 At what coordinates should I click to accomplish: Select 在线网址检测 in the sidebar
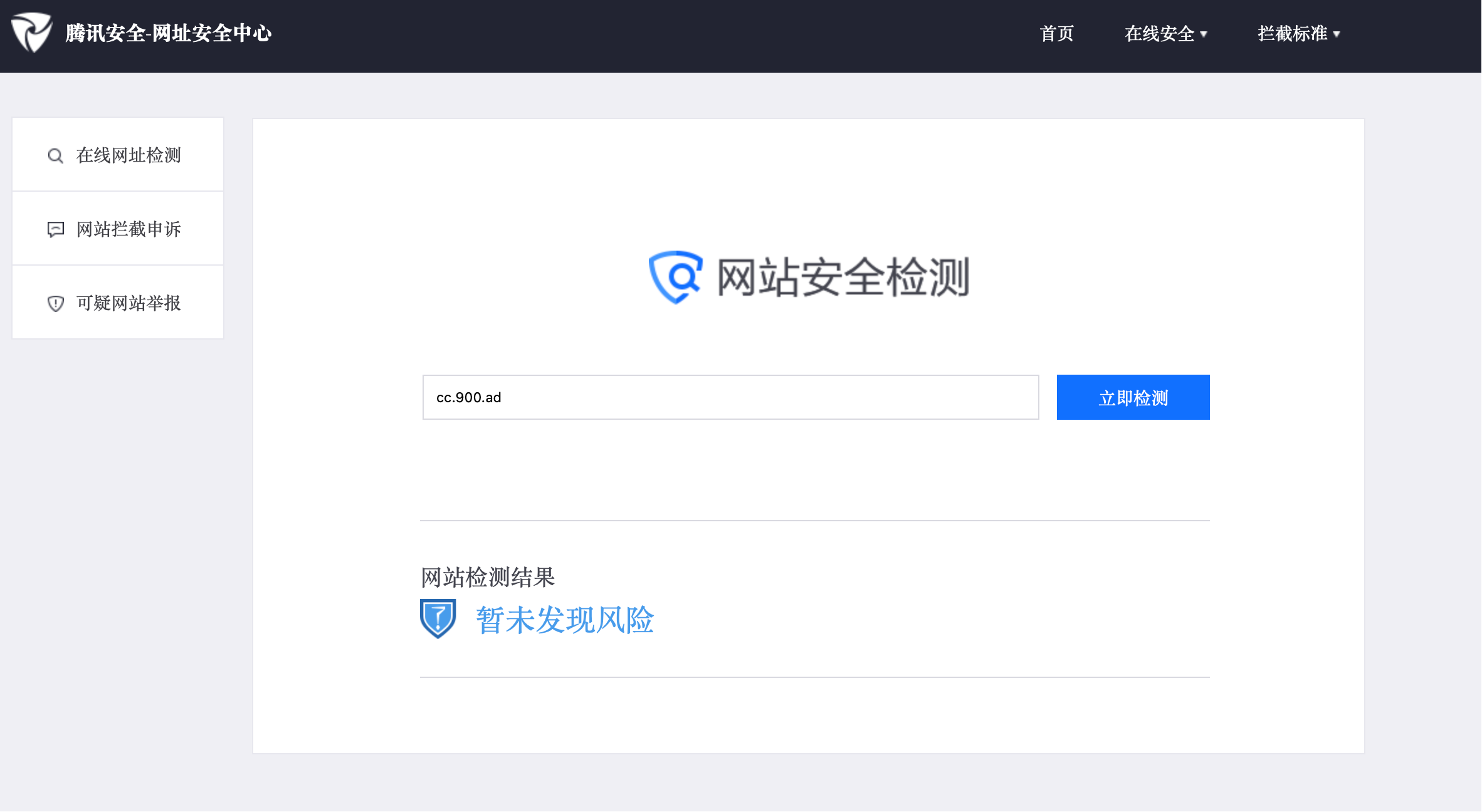pos(129,155)
